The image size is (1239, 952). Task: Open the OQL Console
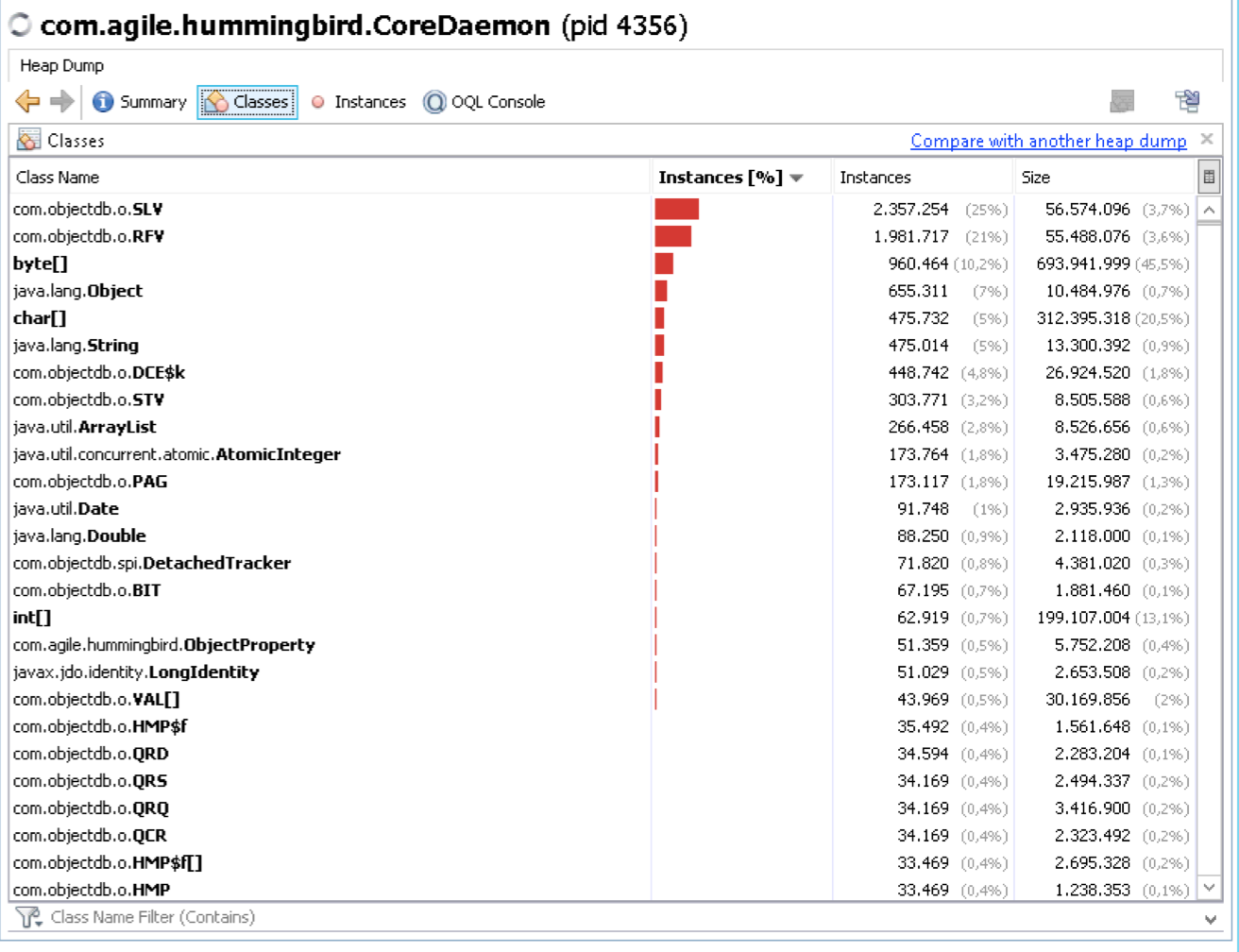(x=484, y=102)
